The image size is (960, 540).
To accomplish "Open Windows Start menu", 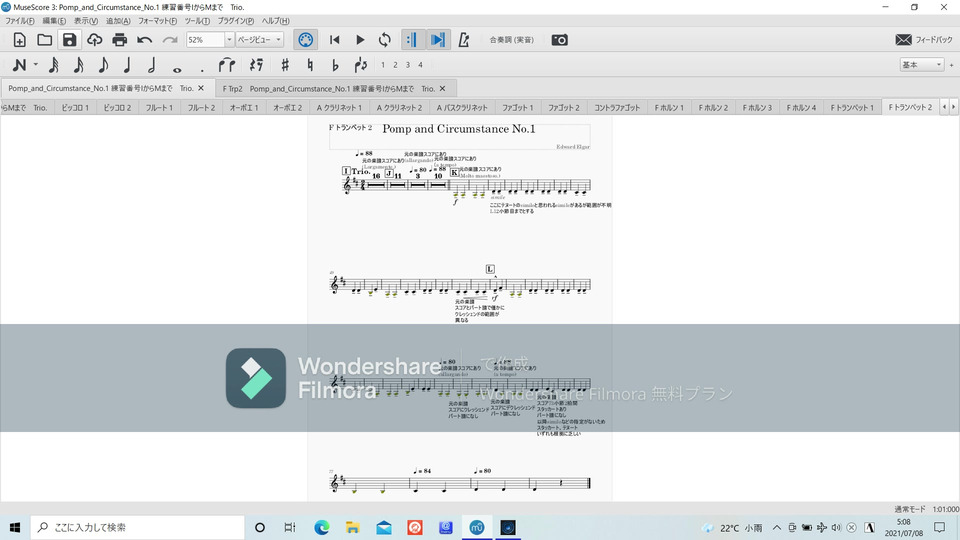I will (15, 527).
